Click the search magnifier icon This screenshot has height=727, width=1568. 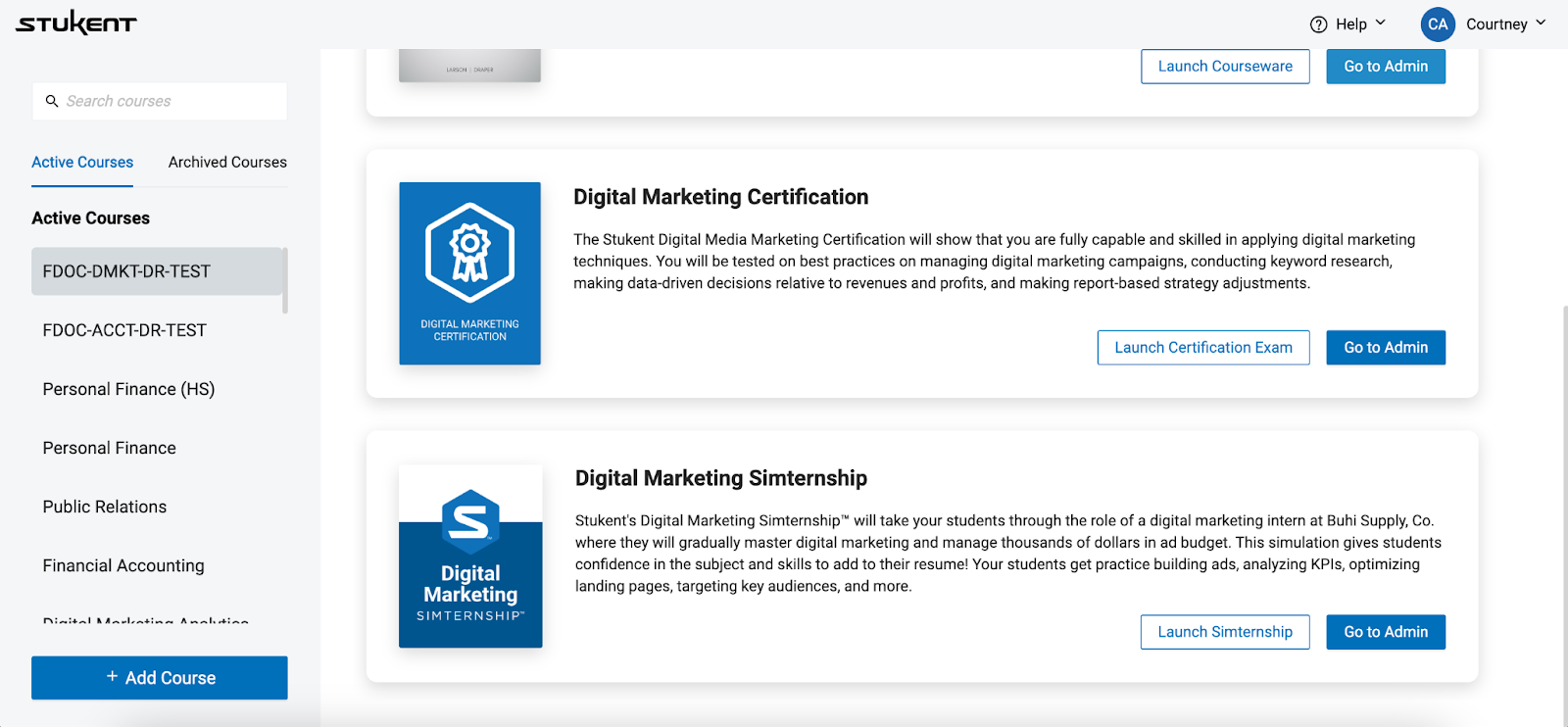52,101
